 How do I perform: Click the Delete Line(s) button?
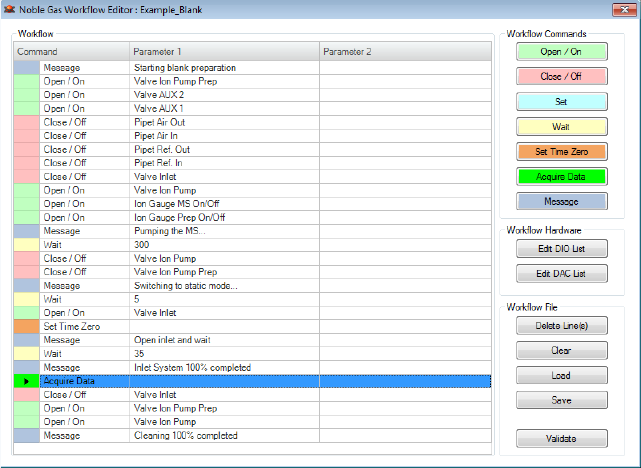click(561, 326)
